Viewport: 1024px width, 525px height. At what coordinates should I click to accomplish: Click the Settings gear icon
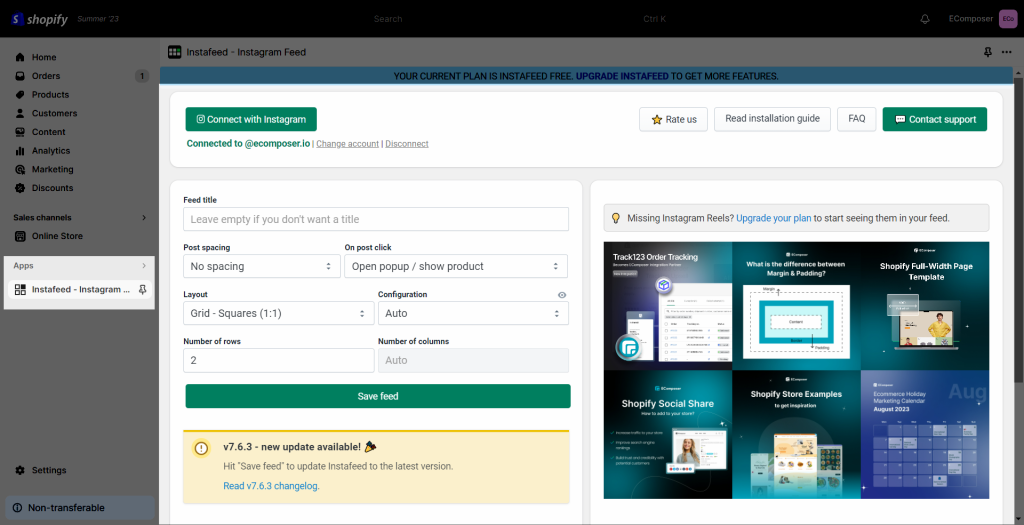20,470
